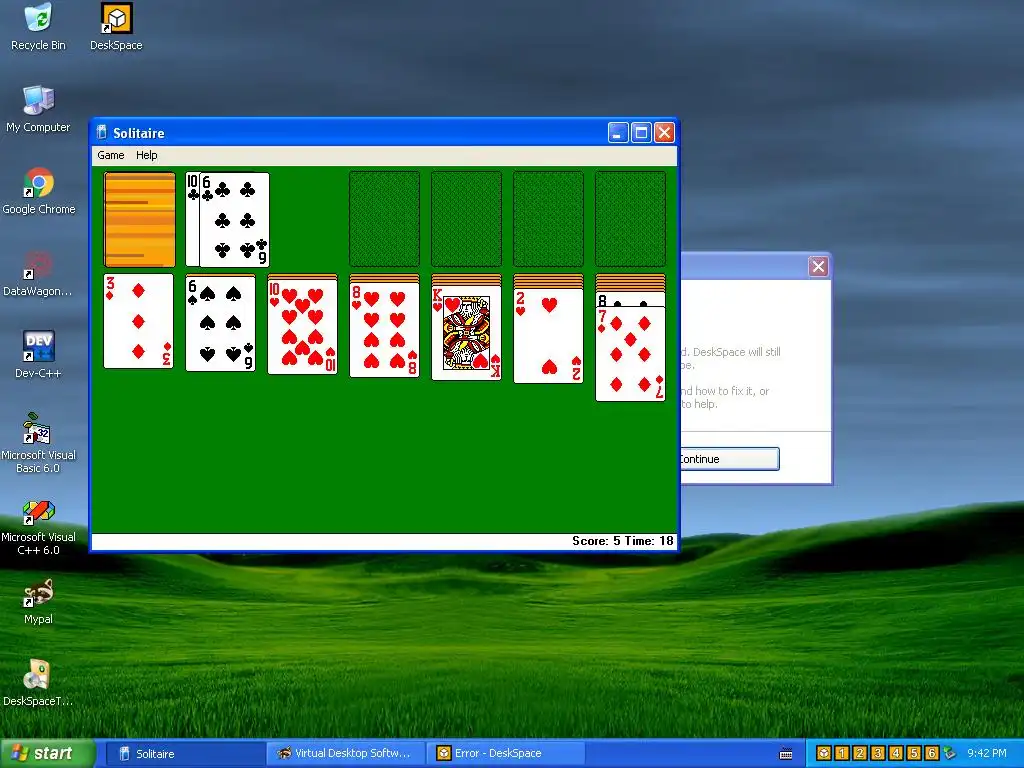Switch to desktop 5 tray icon

coord(914,753)
